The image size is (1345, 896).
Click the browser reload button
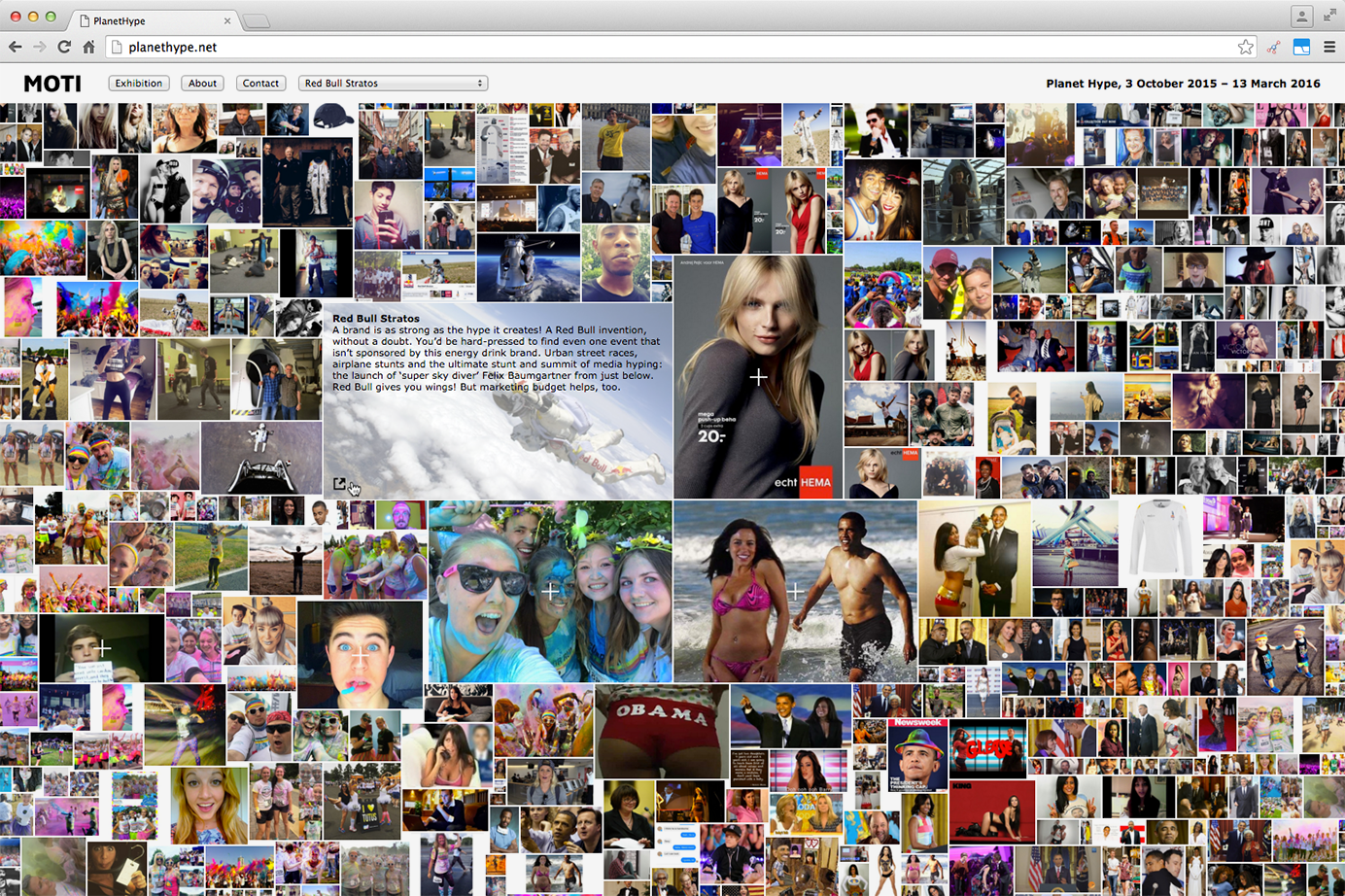(x=64, y=47)
